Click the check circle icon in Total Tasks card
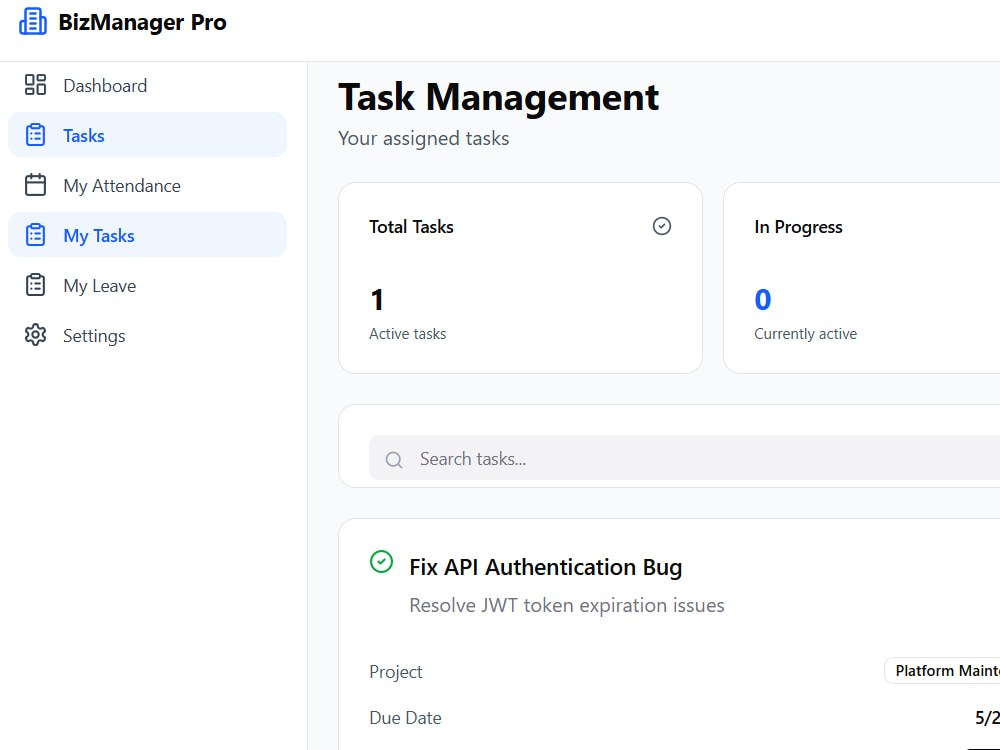1000x750 pixels. tap(662, 226)
